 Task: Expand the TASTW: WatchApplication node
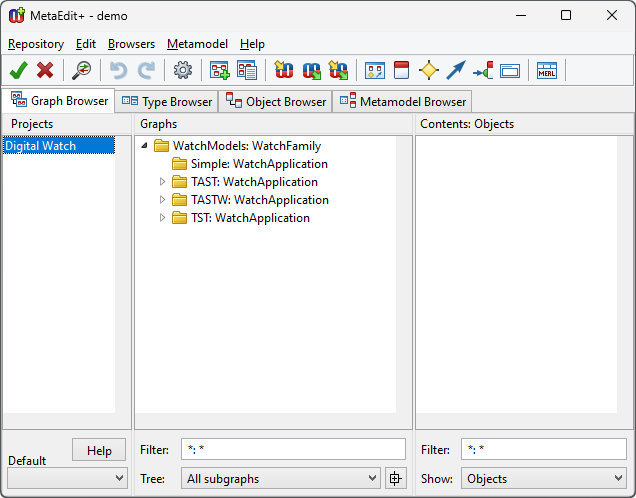click(162, 200)
